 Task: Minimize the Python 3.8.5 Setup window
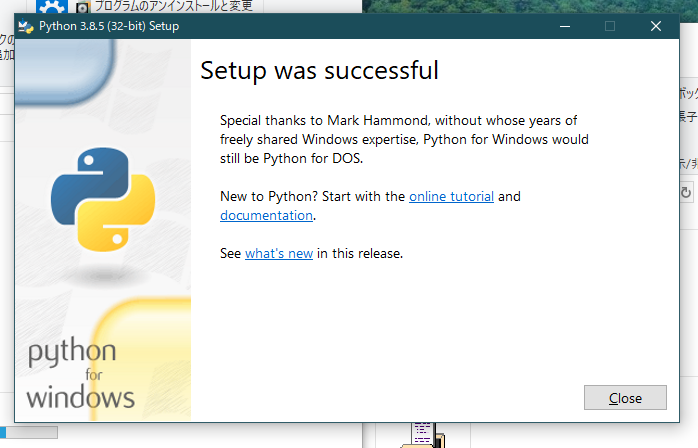point(565,26)
